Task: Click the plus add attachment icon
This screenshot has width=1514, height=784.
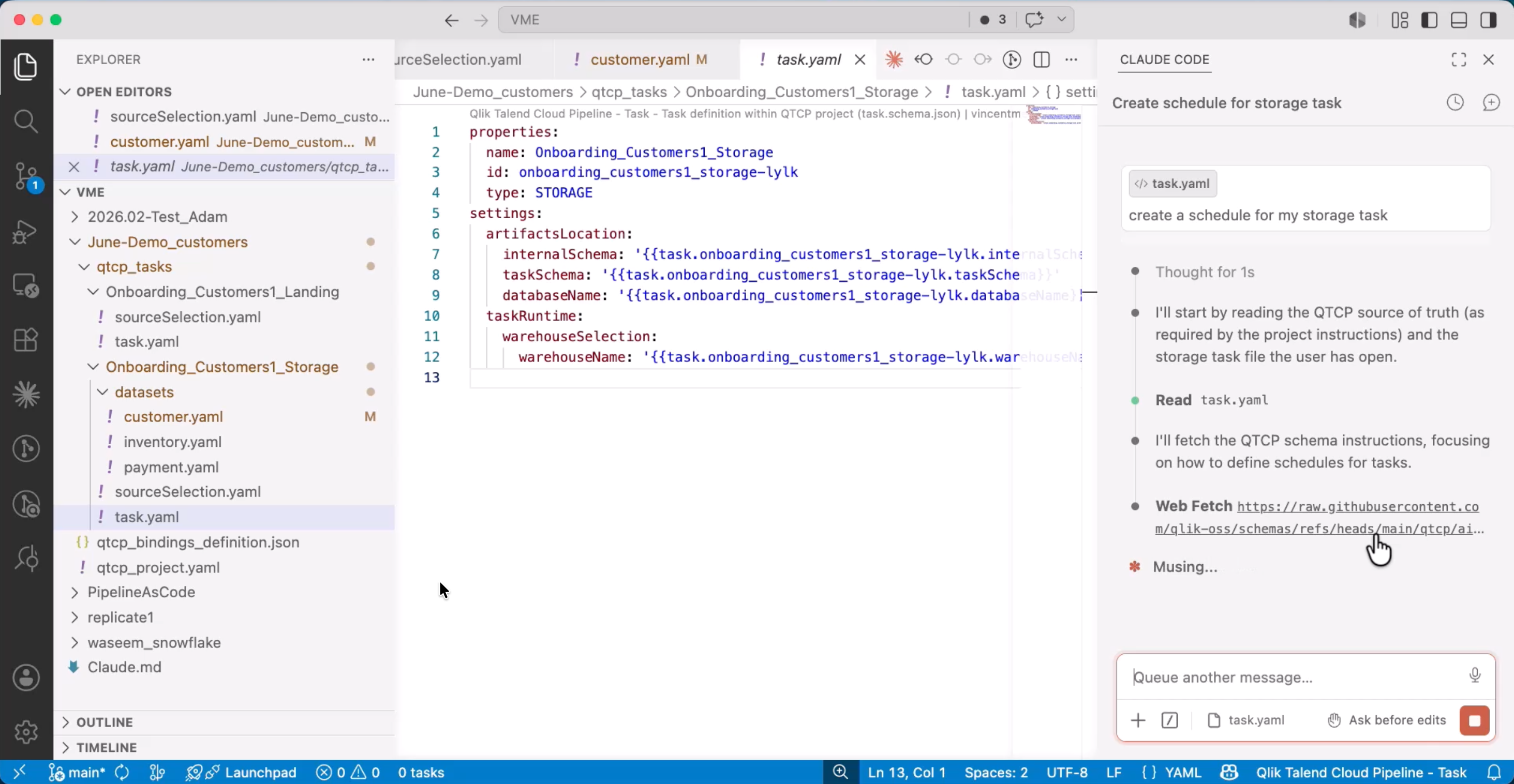Action: 1138,720
